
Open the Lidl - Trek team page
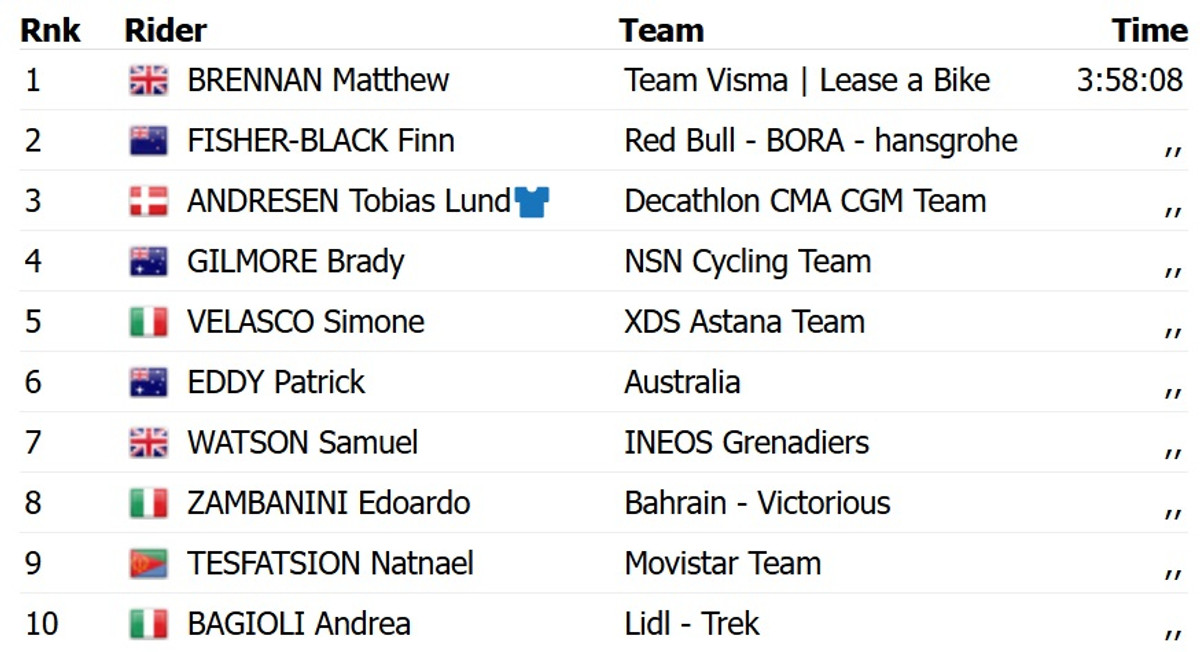(691, 625)
